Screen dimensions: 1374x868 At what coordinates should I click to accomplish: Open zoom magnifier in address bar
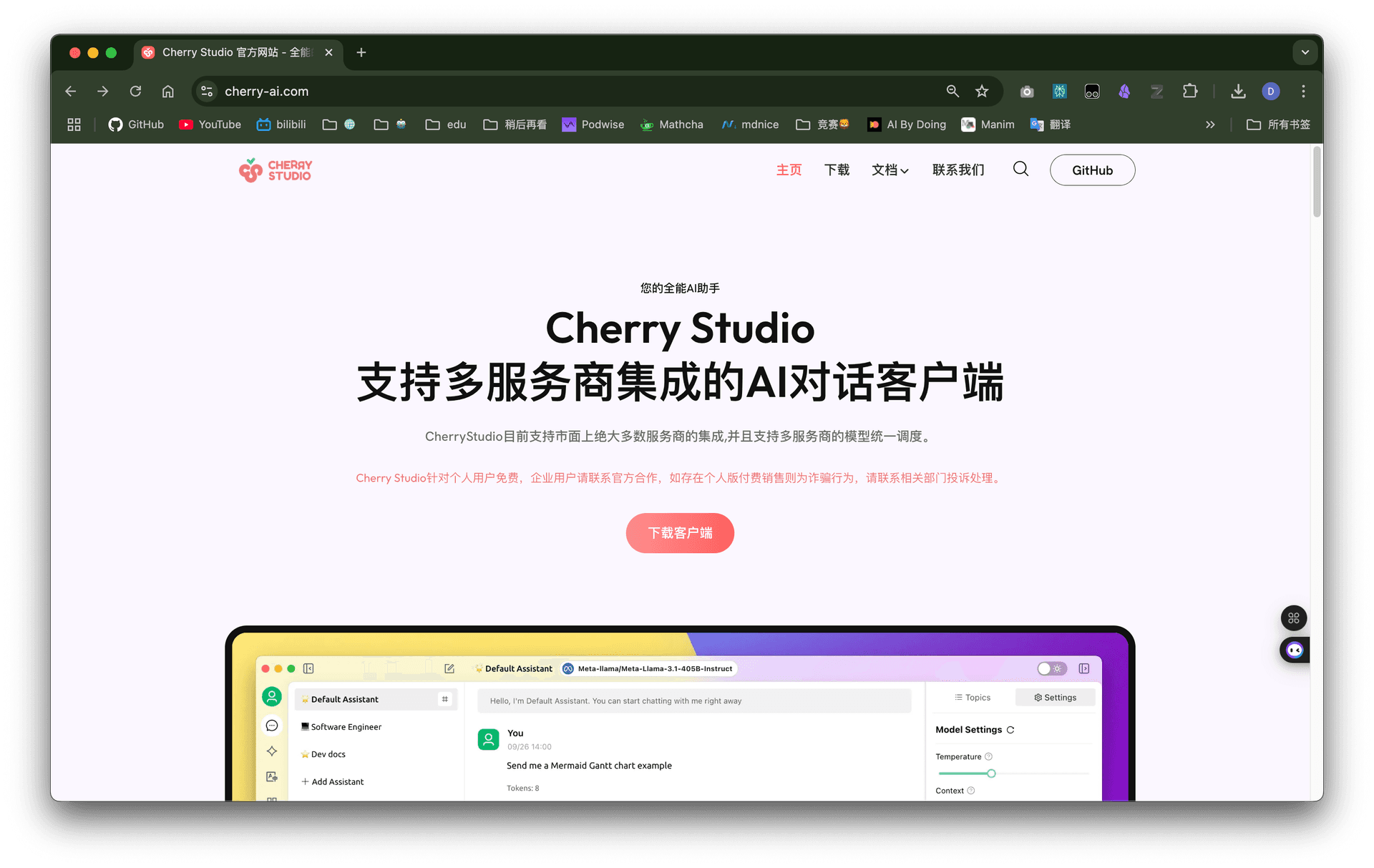(952, 91)
